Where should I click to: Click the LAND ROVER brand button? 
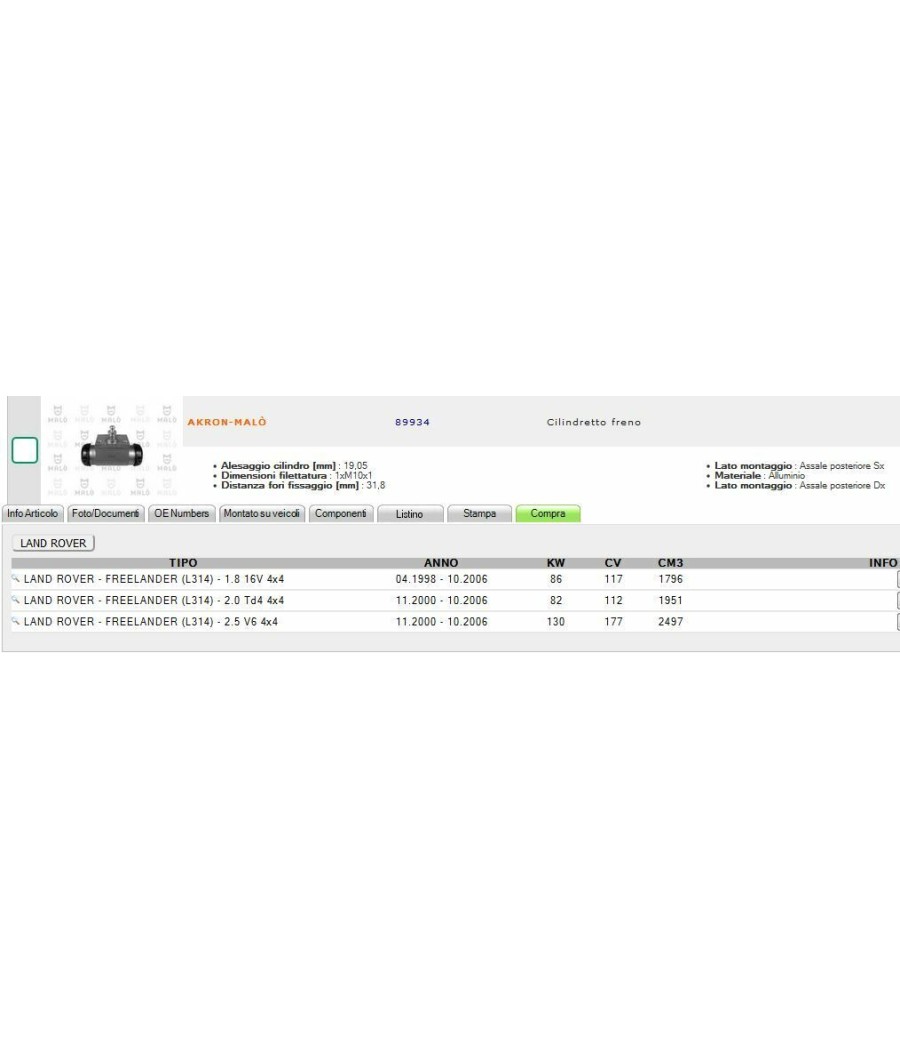point(54,543)
